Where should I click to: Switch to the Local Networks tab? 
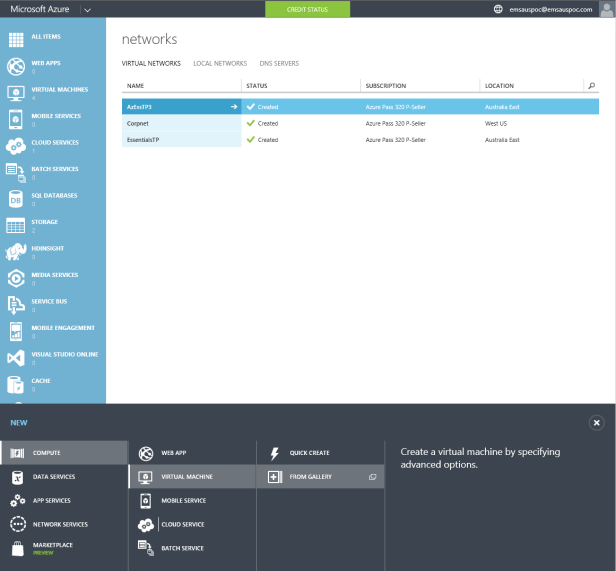[219, 63]
